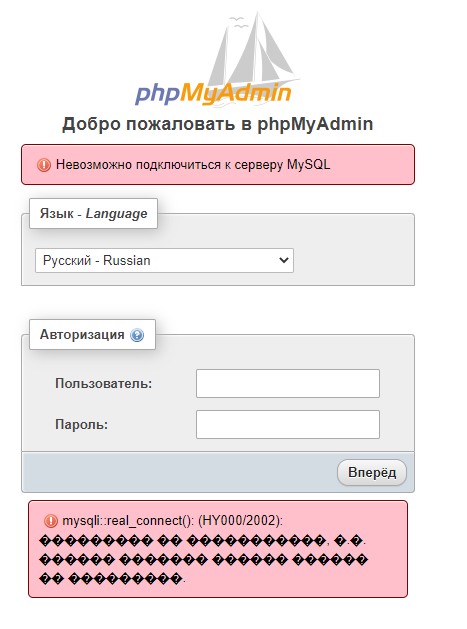Click the Пароль field label
This screenshot has width=467, height=629.
point(81,424)
